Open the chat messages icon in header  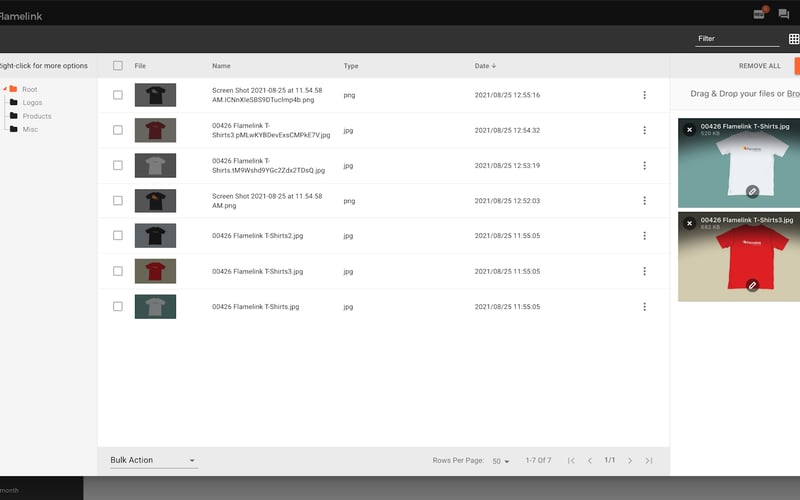click(x=784, y=14)
